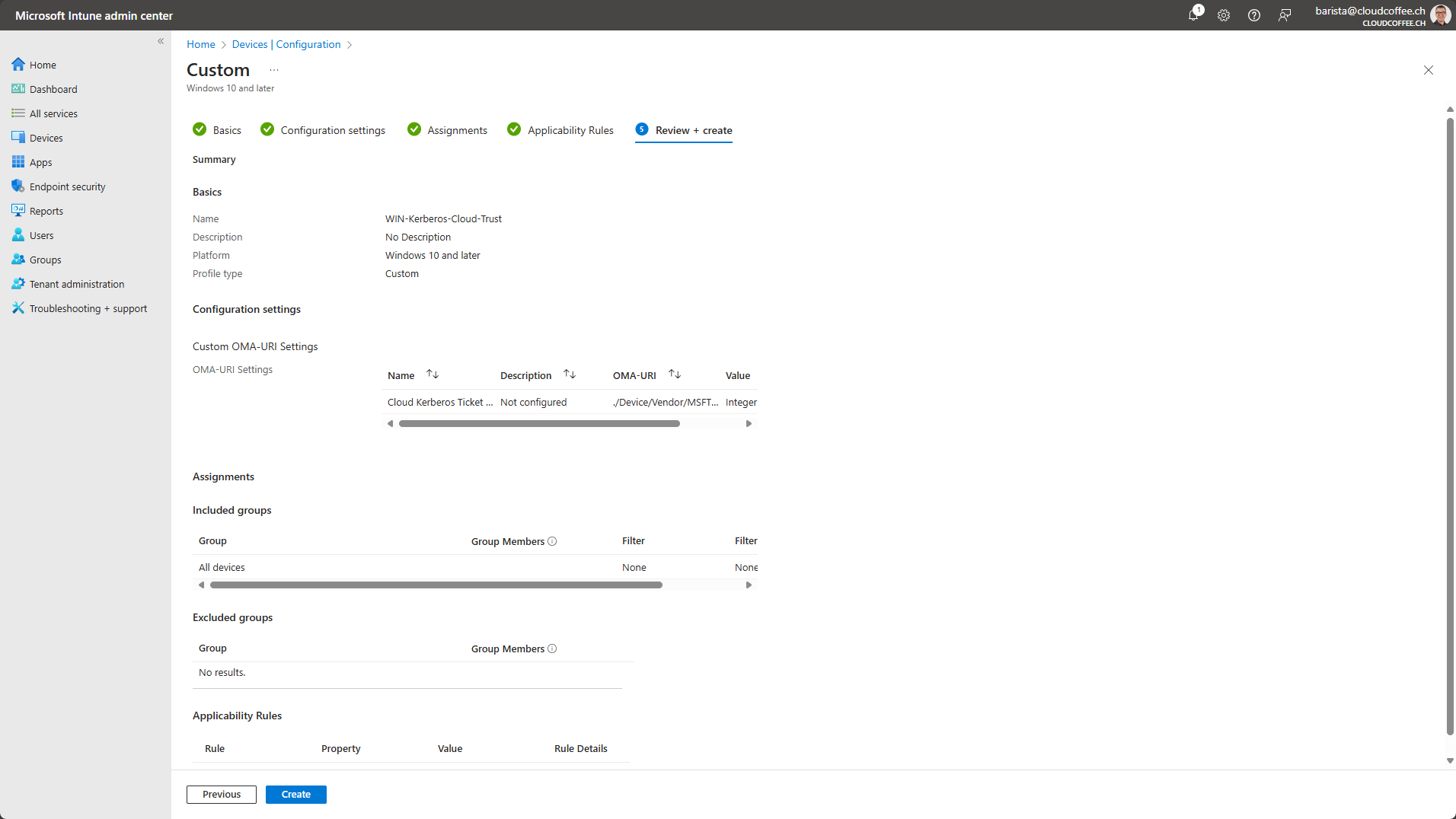Screen dimensions: 1456x819
Task: Select the Apps icon in the navigation pane
Action: click(x=40, y=161)
